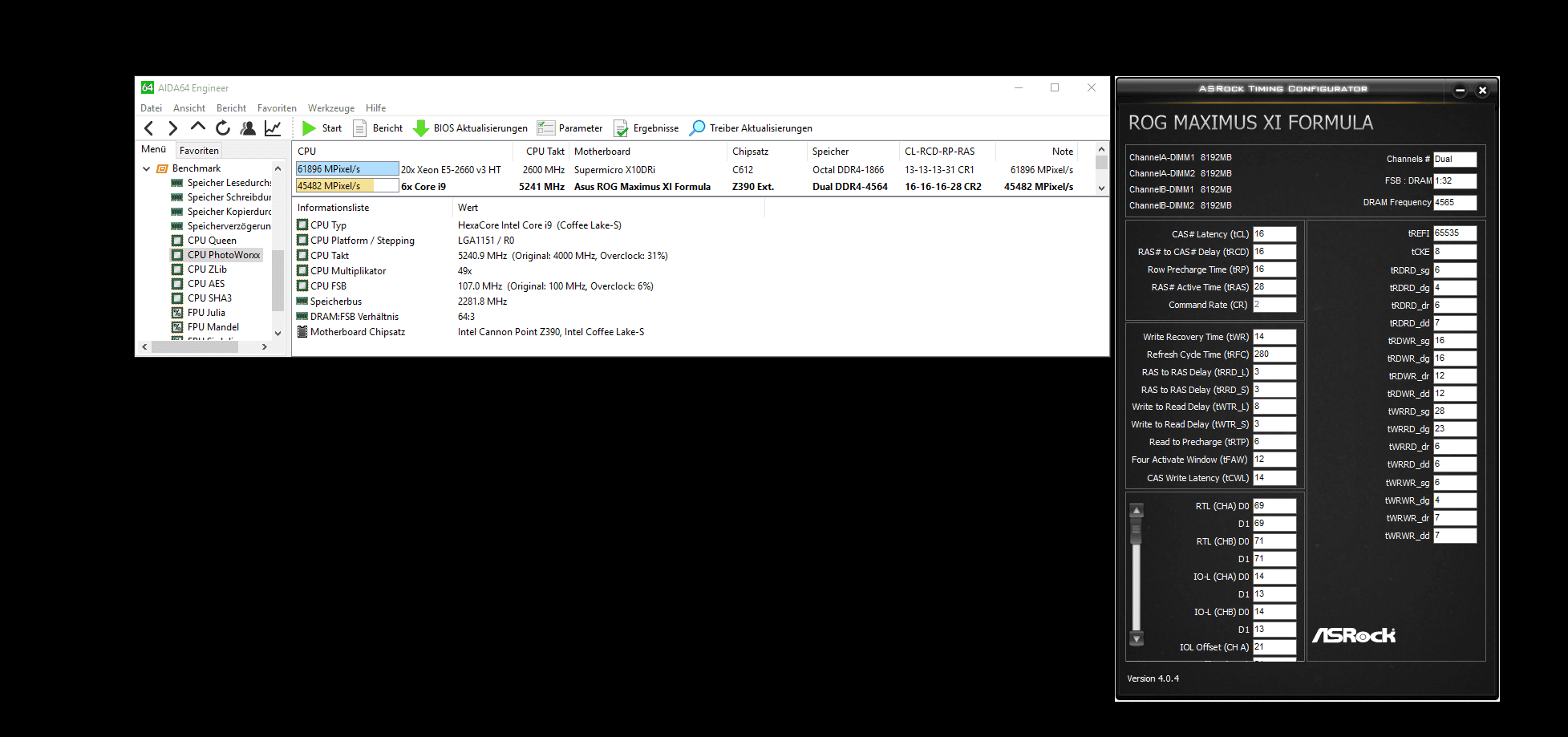Open the Bericht menu in menu bar
This screenshot has height=737, width=1568.
coord(231,108)
